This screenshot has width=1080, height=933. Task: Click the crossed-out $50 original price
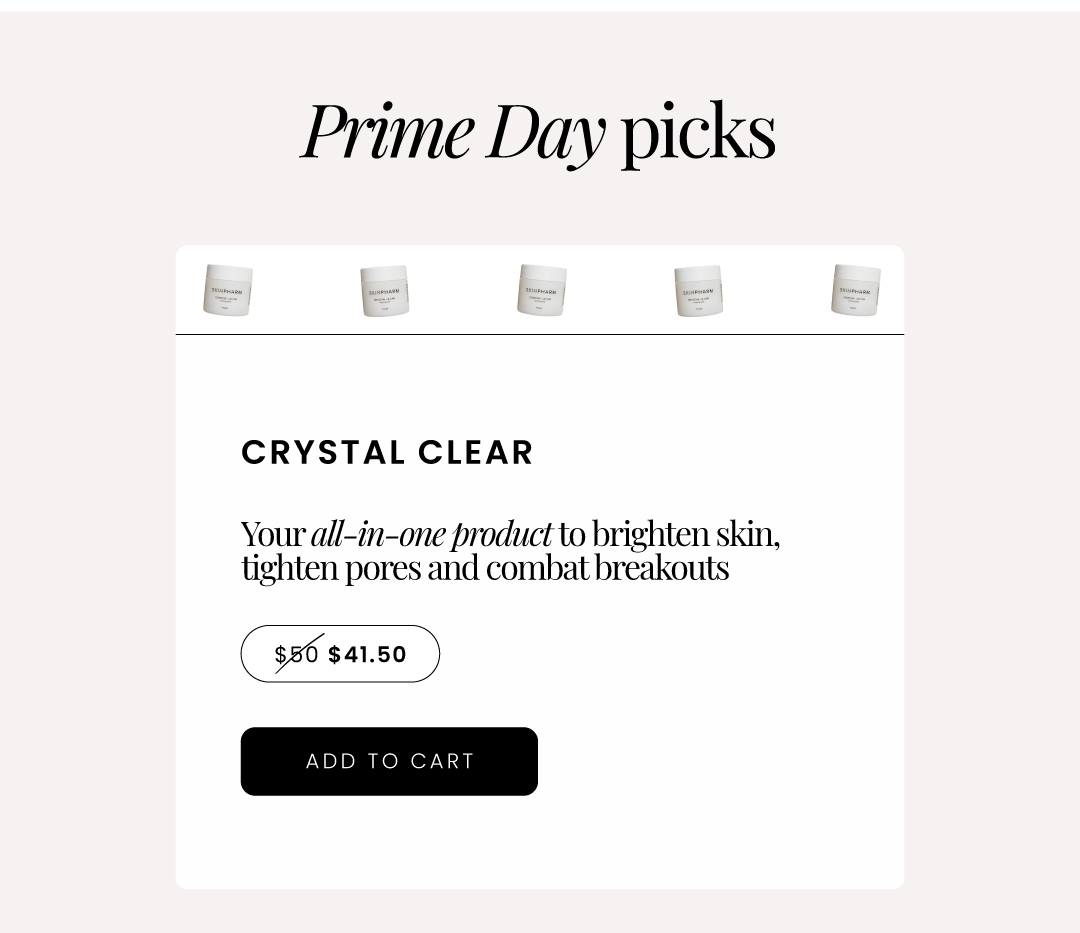click(x=297, y=654)
